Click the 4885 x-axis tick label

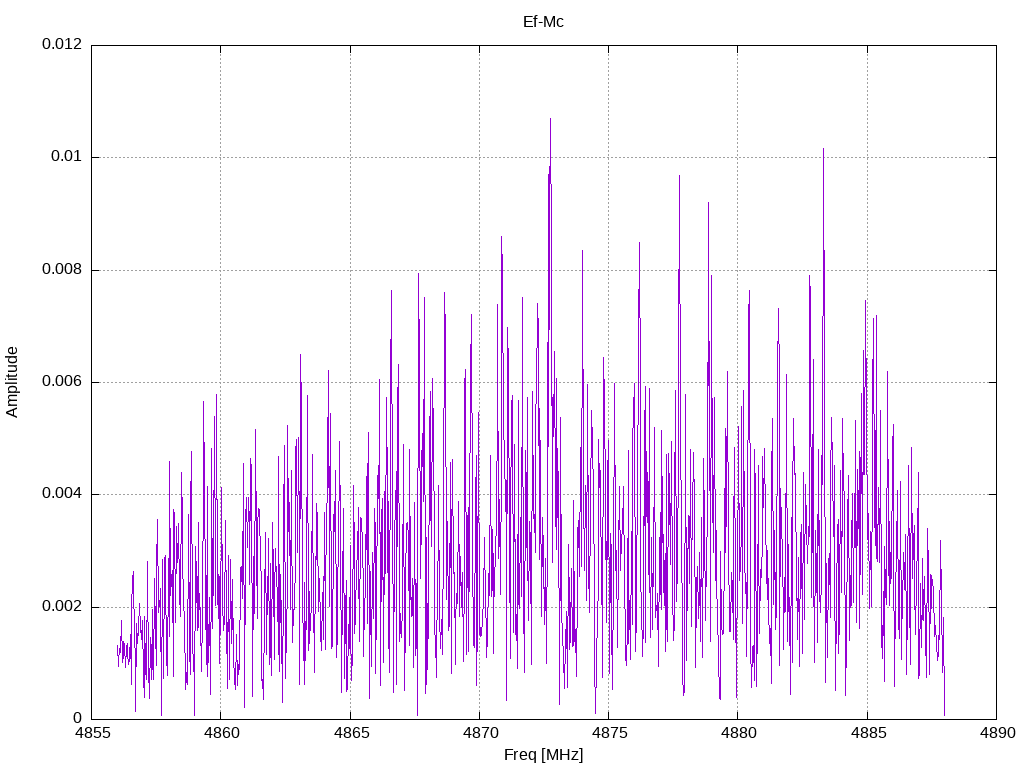[x=867, y=733]
